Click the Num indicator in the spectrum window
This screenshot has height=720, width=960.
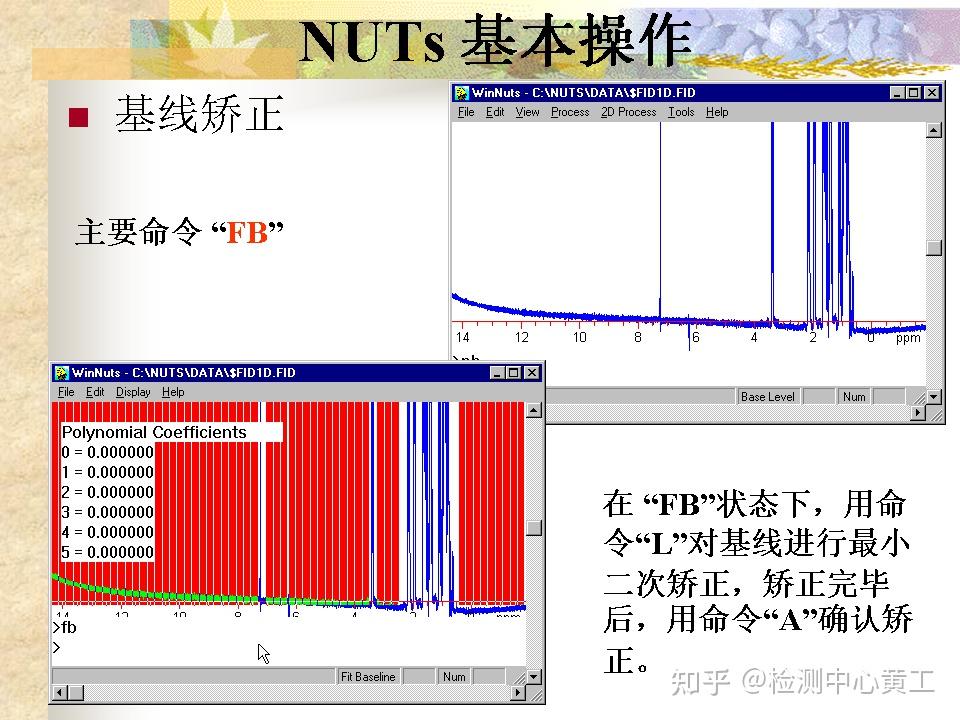coord(854,397)
